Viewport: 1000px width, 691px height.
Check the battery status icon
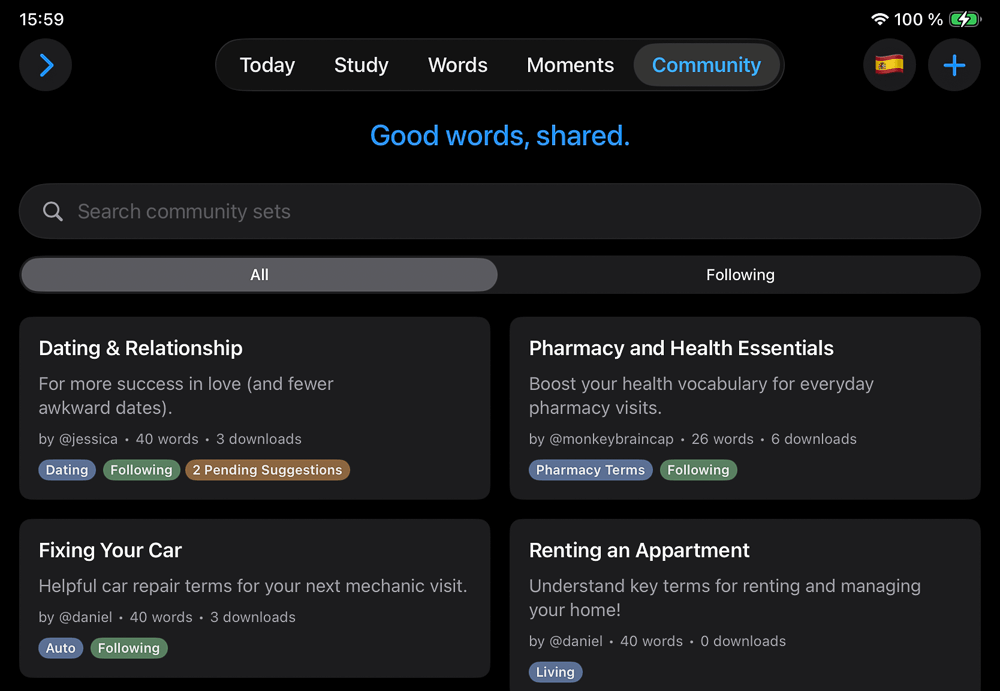coord(965,19)
